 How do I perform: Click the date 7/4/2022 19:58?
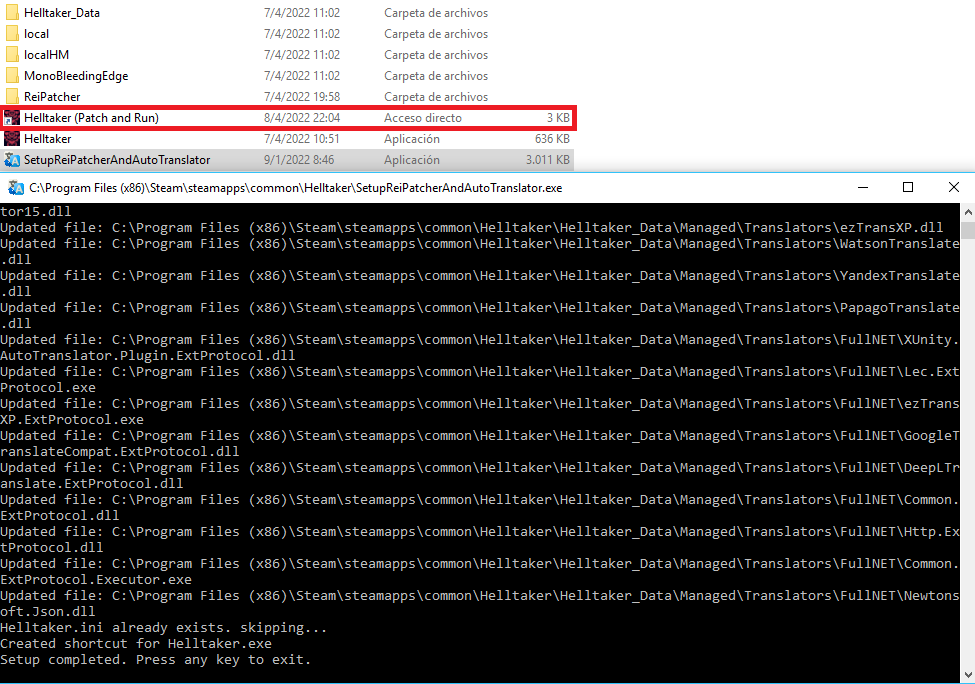click(x=302, y=97)
